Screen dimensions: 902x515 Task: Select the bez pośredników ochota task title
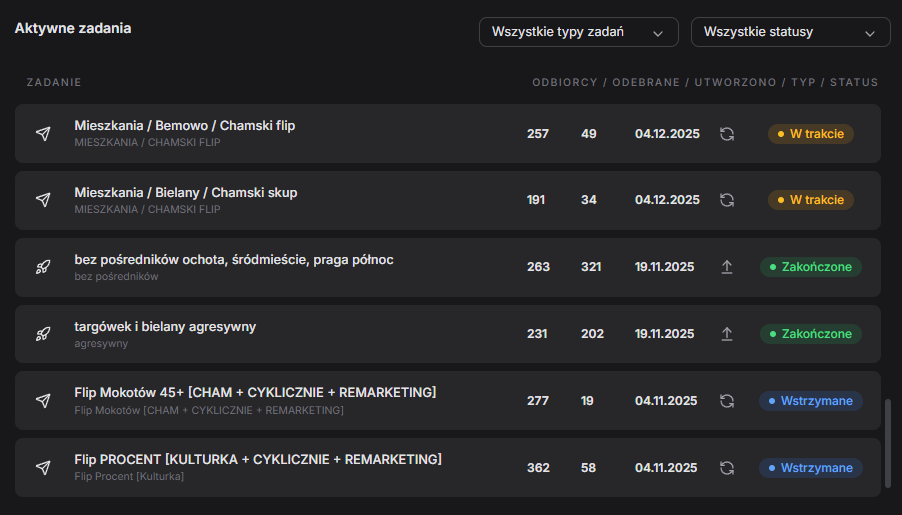pos(234,260)
